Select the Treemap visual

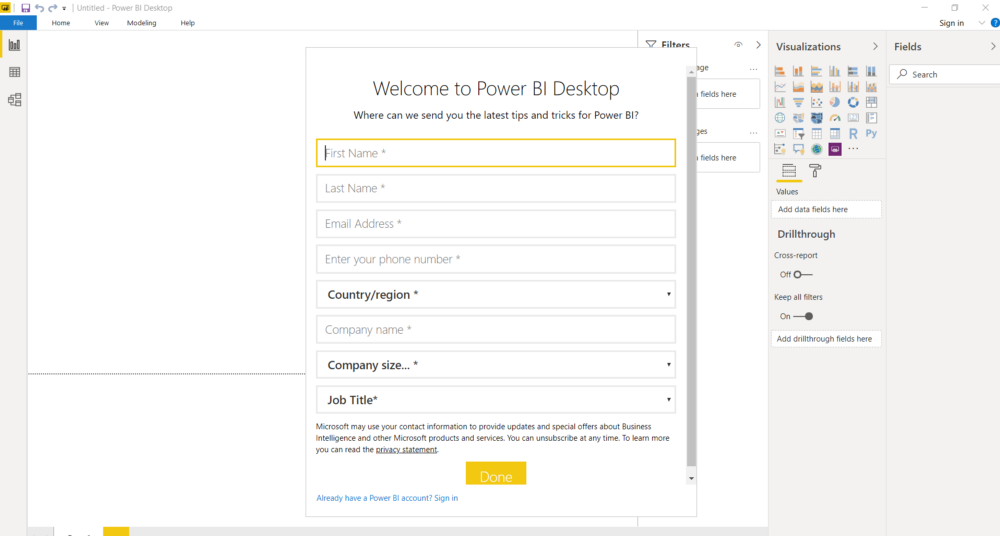coord(871,102)
